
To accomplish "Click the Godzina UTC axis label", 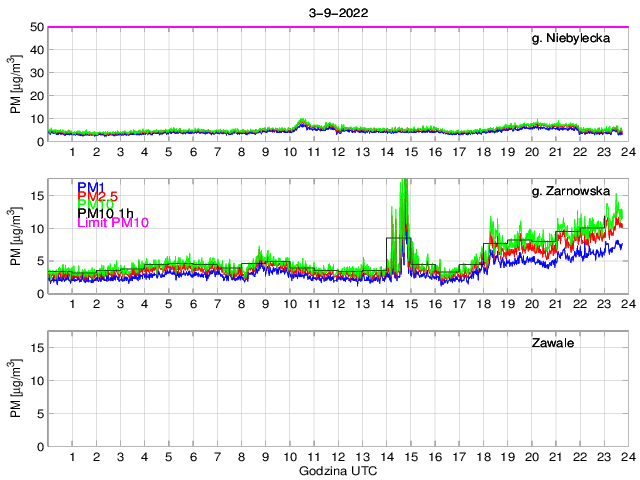I will point(336,470).
